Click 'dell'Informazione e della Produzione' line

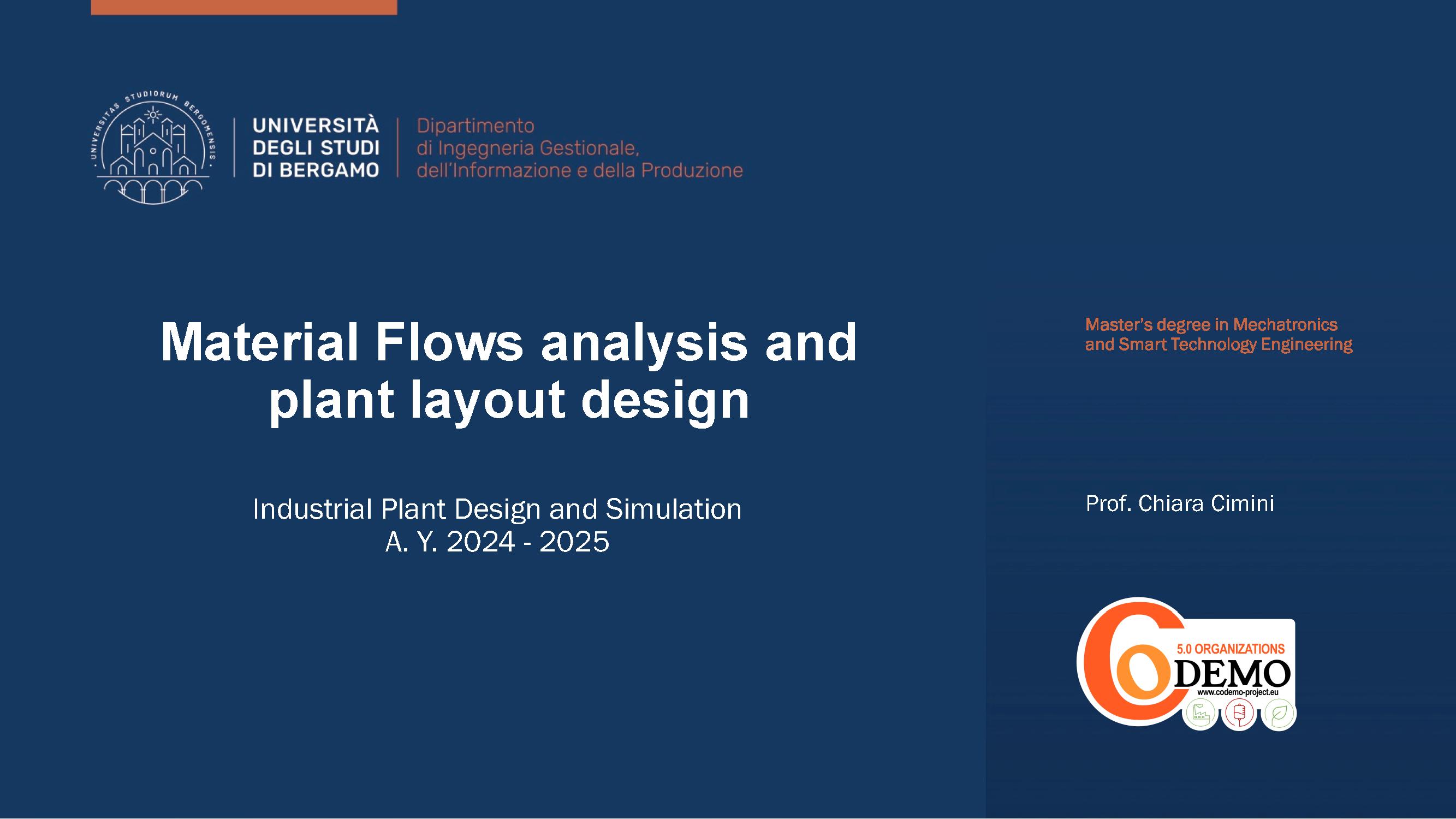pyautogui.click(x=580, y=170)
